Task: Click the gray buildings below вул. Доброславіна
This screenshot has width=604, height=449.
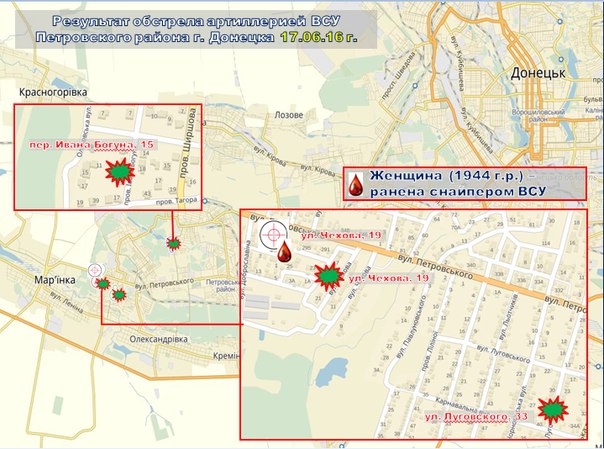Action: point(272,306)
